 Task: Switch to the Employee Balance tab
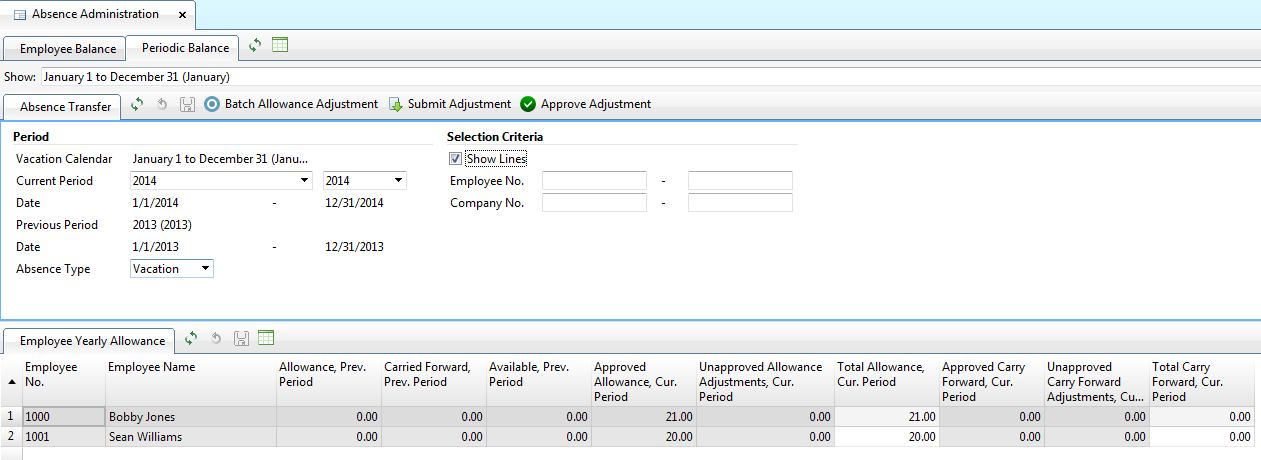coord(68,48)
